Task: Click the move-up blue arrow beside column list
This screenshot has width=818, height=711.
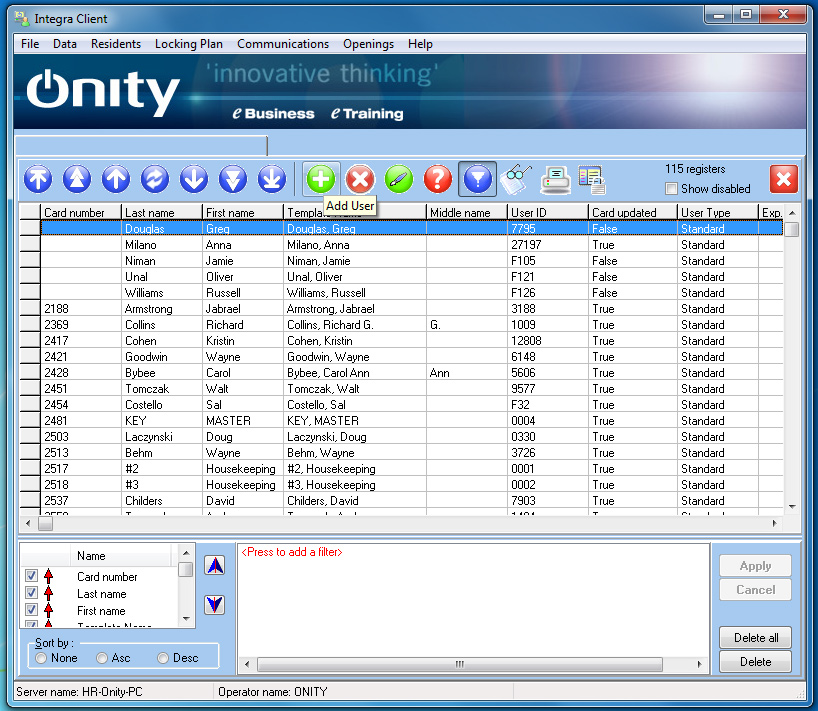Action: tap(215, 565)
